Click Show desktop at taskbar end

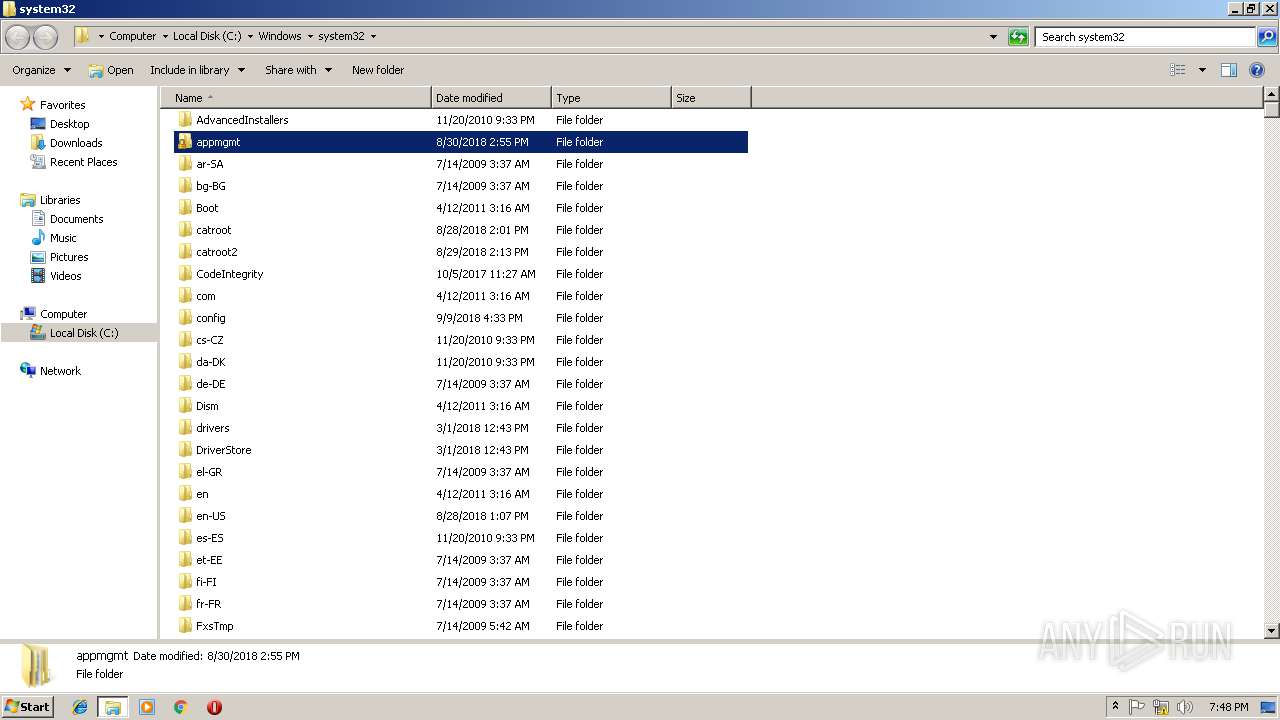pyautogui.click(x=1269, y=707)
